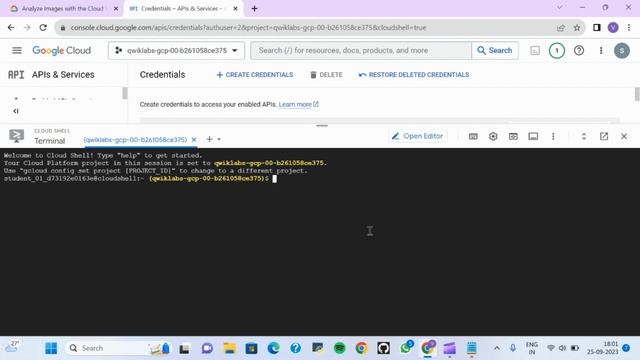Toggle Cloud Shell panel maximize/restore arrows
Image resolution: width=640 pixels, height=360 pixels.
click(x=584, y=136)
